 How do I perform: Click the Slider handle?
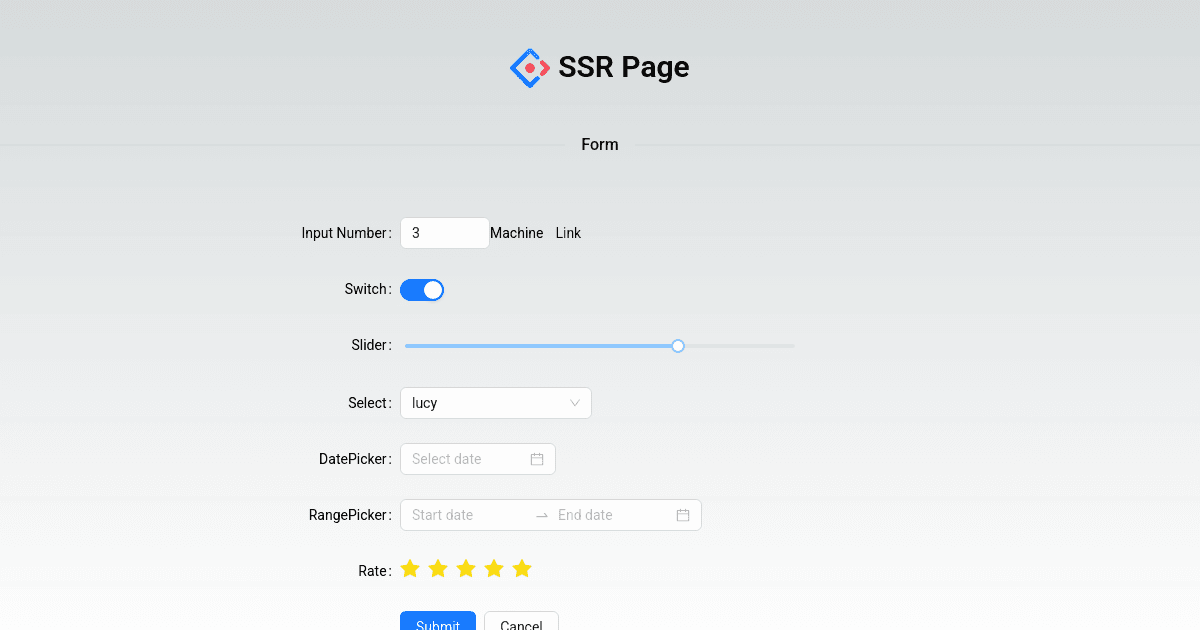tap(677, 345)
